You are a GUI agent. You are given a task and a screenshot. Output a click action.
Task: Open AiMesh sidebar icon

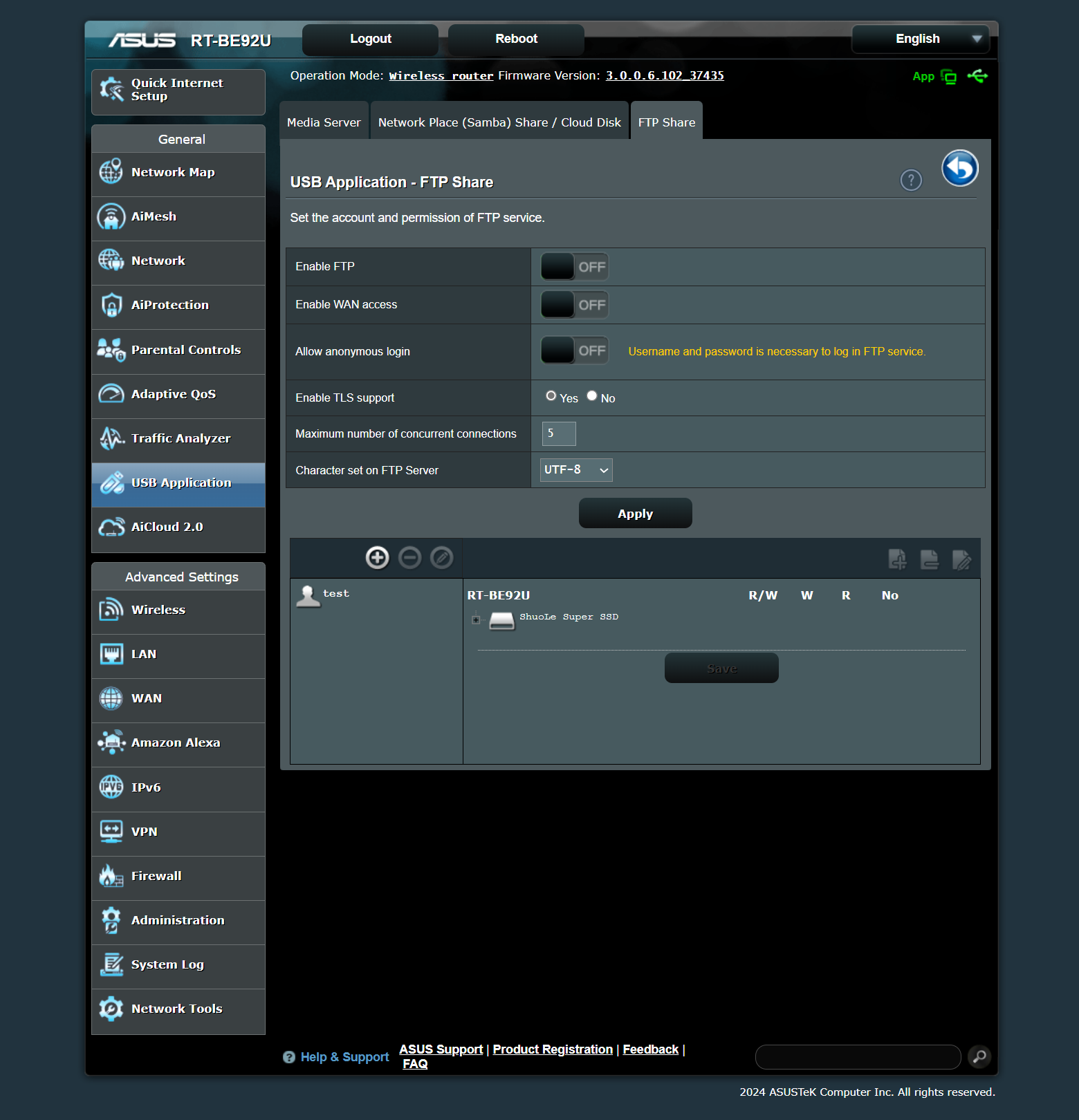tap(111, 216)
